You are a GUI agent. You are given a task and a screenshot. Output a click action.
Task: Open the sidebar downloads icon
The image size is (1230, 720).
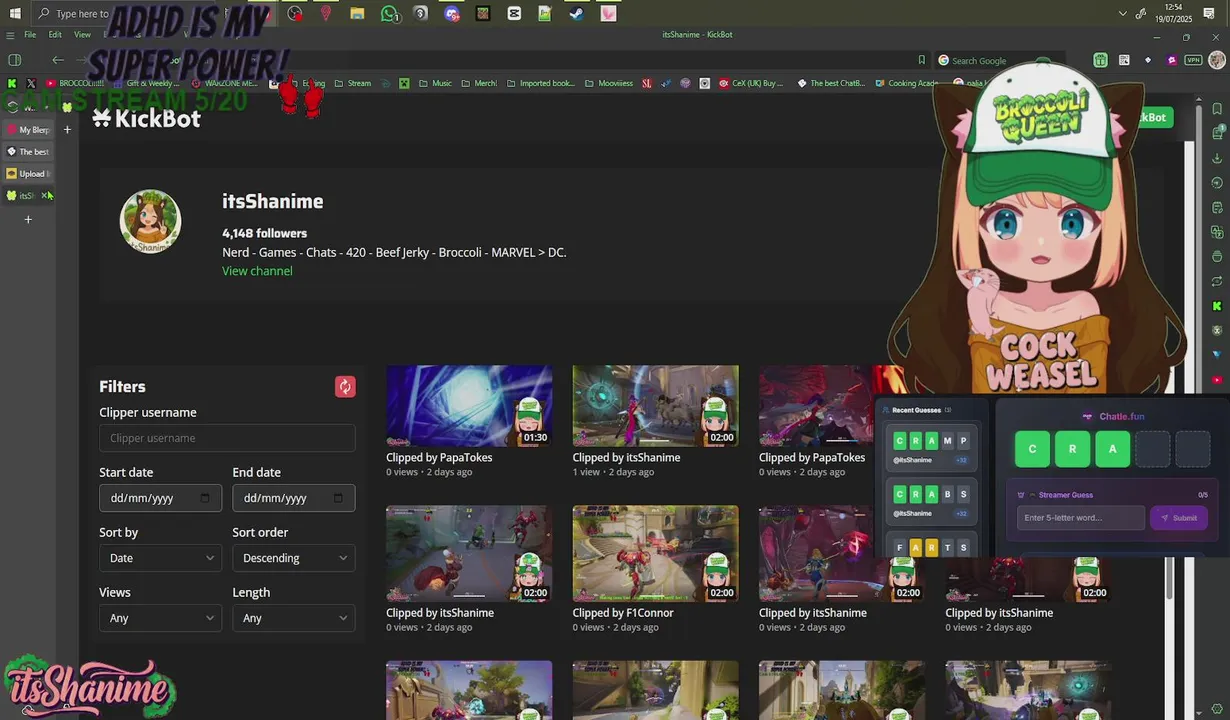(x=1217, y=158)
